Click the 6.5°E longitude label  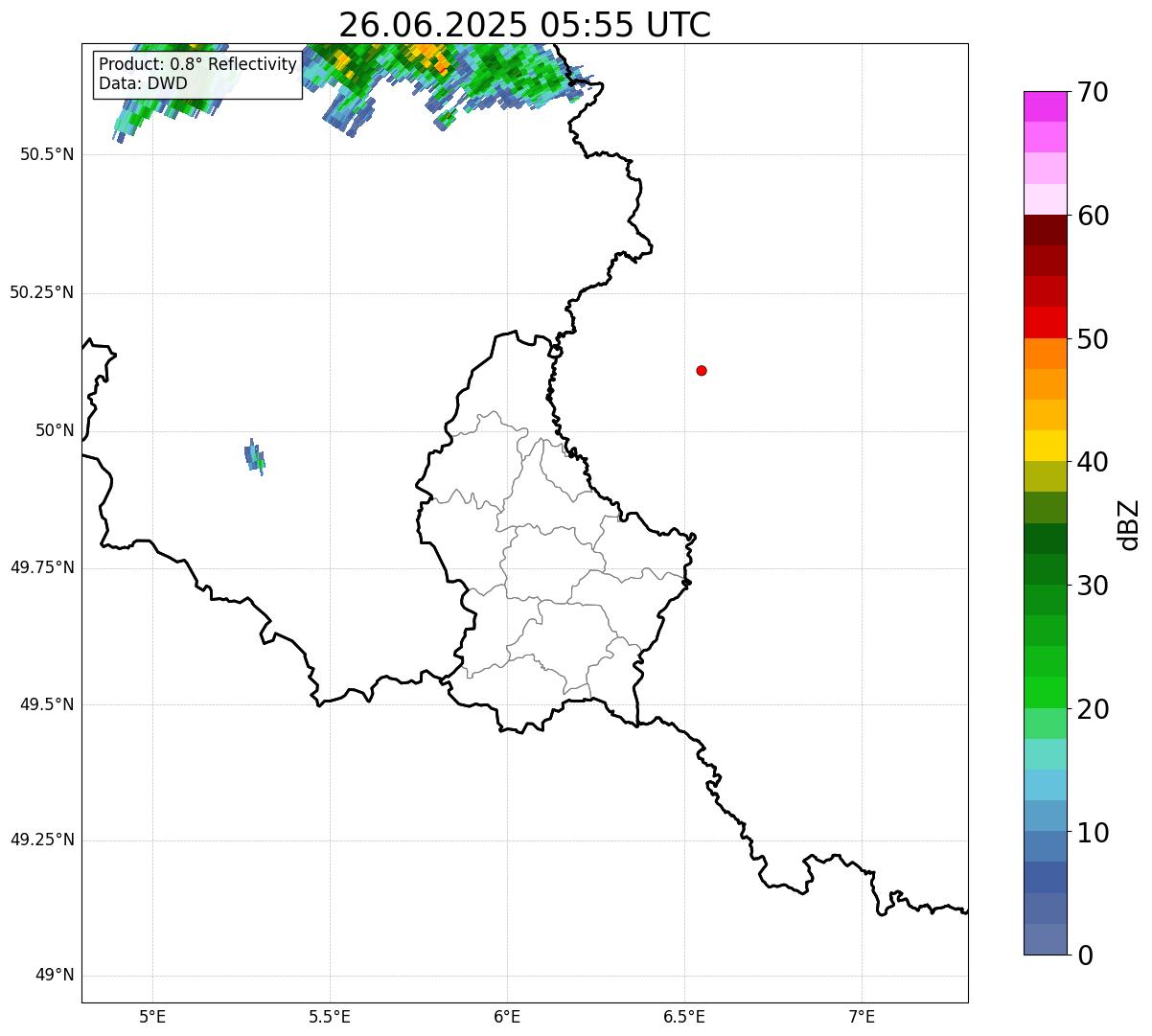coord(684,1016)
